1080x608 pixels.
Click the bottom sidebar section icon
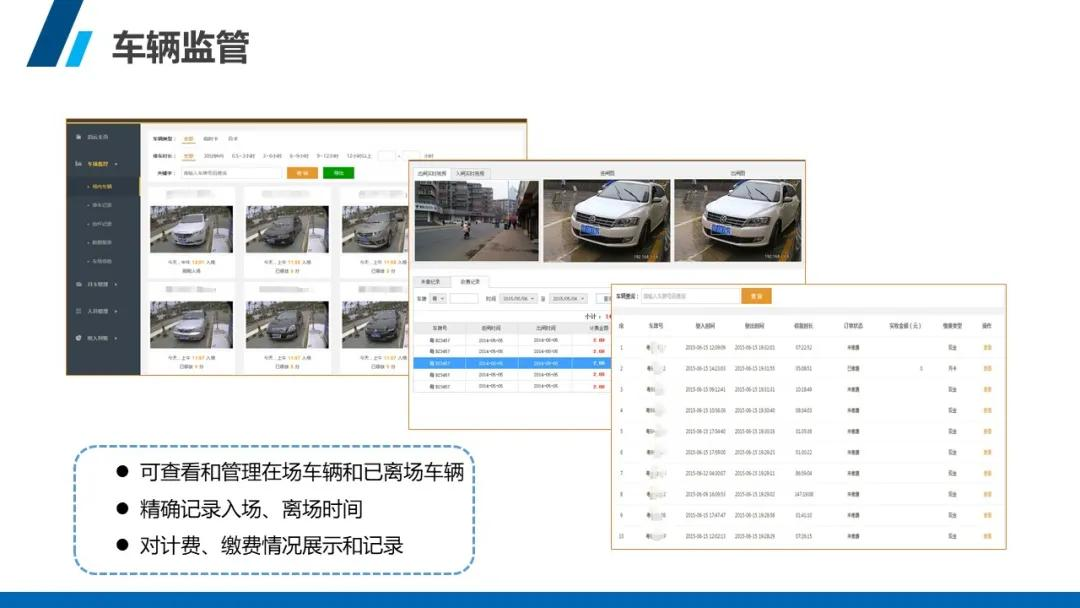[79, 338]
